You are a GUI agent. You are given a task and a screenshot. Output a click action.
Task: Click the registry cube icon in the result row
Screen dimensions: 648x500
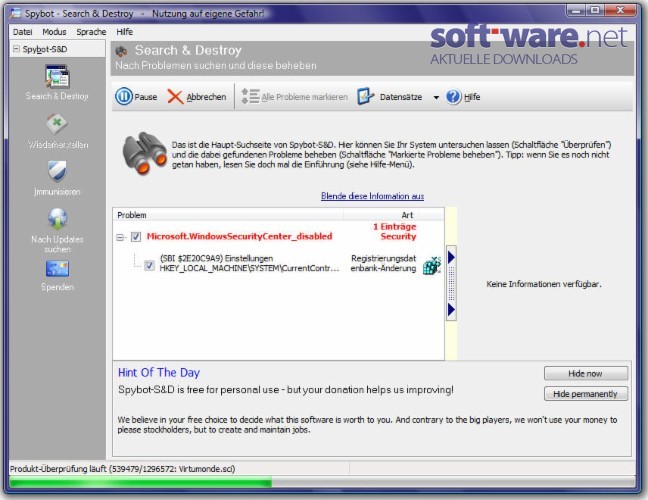click(x=431, y=265)
